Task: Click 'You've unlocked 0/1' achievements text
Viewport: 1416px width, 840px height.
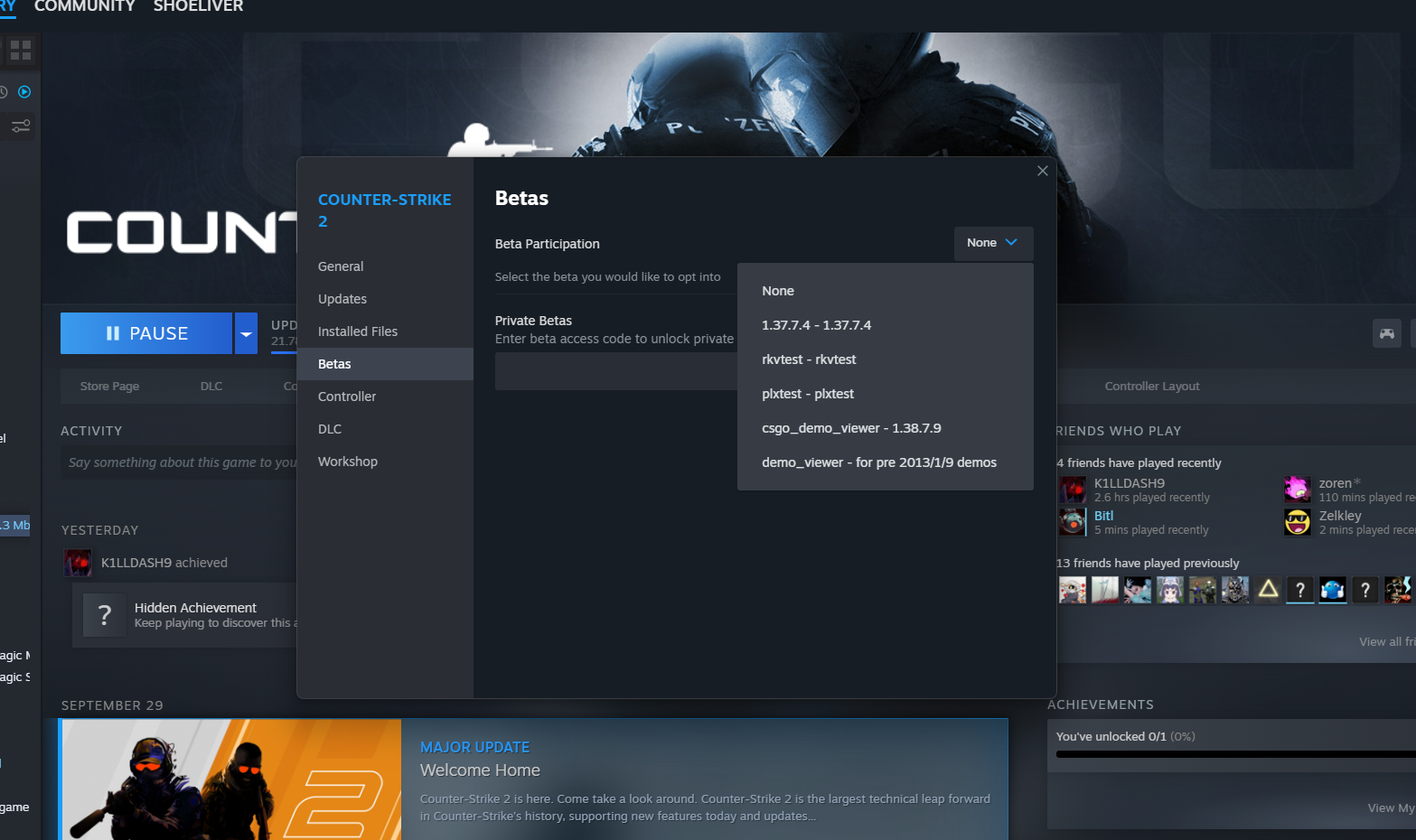Action: 1111,736
